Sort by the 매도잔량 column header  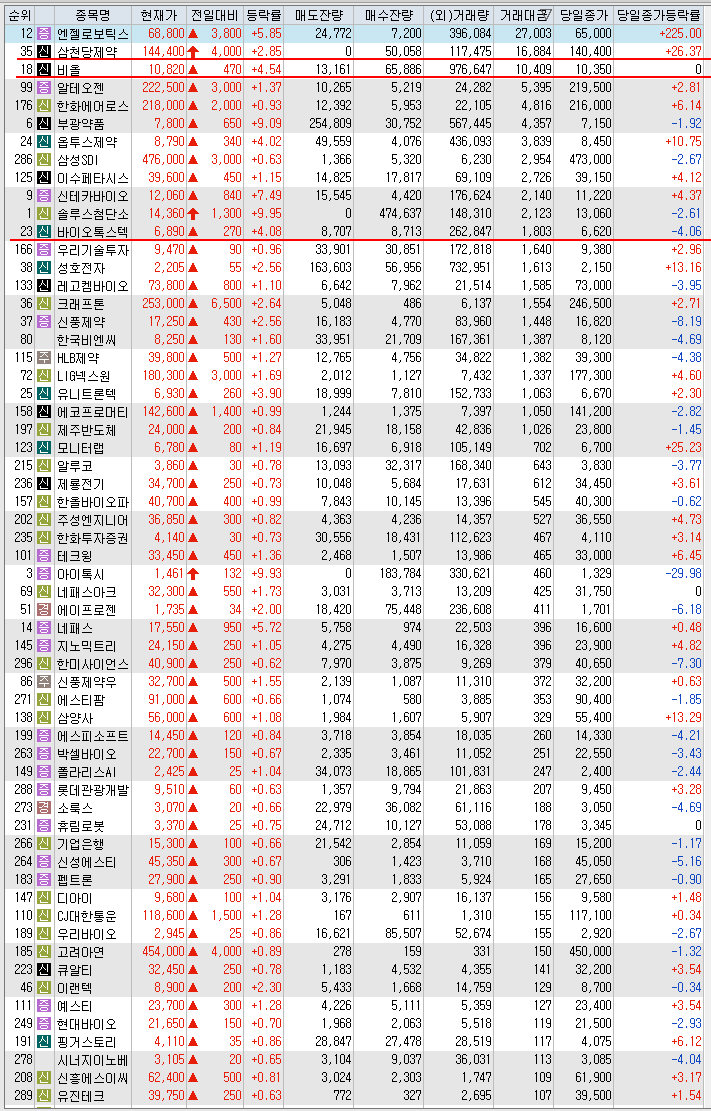tap(318, 15)
